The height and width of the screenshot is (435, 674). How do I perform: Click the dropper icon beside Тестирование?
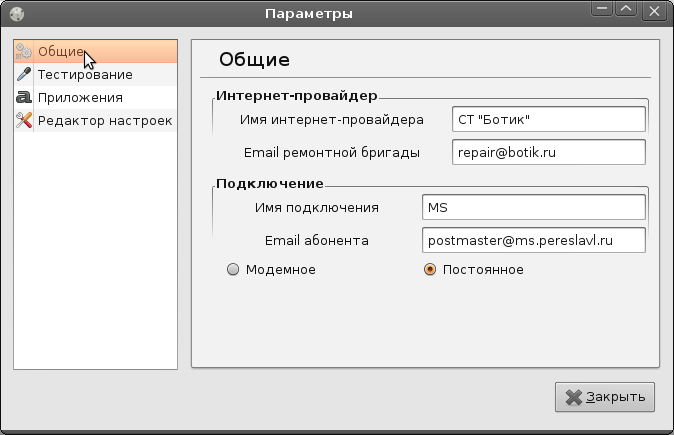[x=24, y=74]
